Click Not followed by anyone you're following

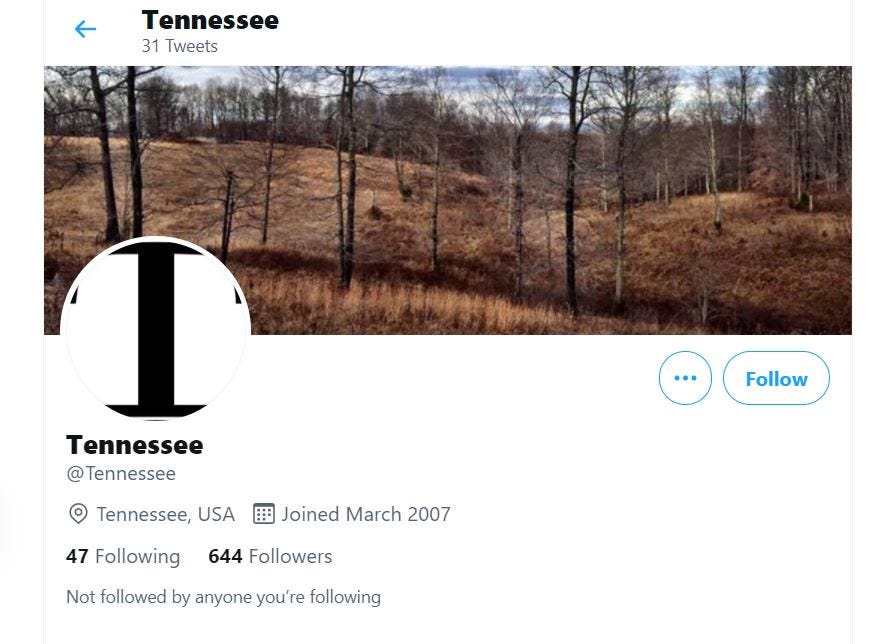pos(223,597)
